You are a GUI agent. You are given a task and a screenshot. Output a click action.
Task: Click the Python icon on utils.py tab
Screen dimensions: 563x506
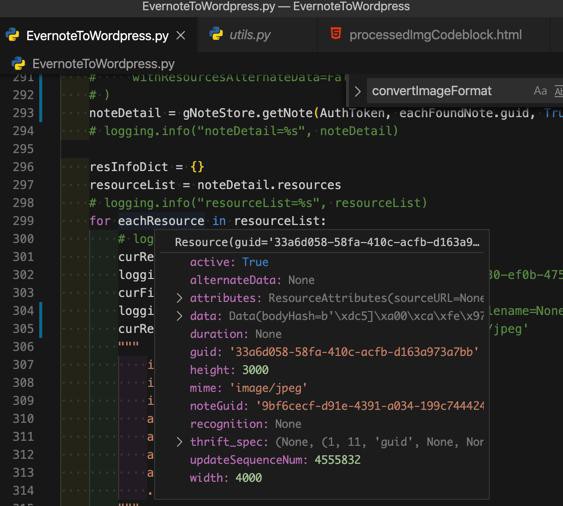(216, 34)
